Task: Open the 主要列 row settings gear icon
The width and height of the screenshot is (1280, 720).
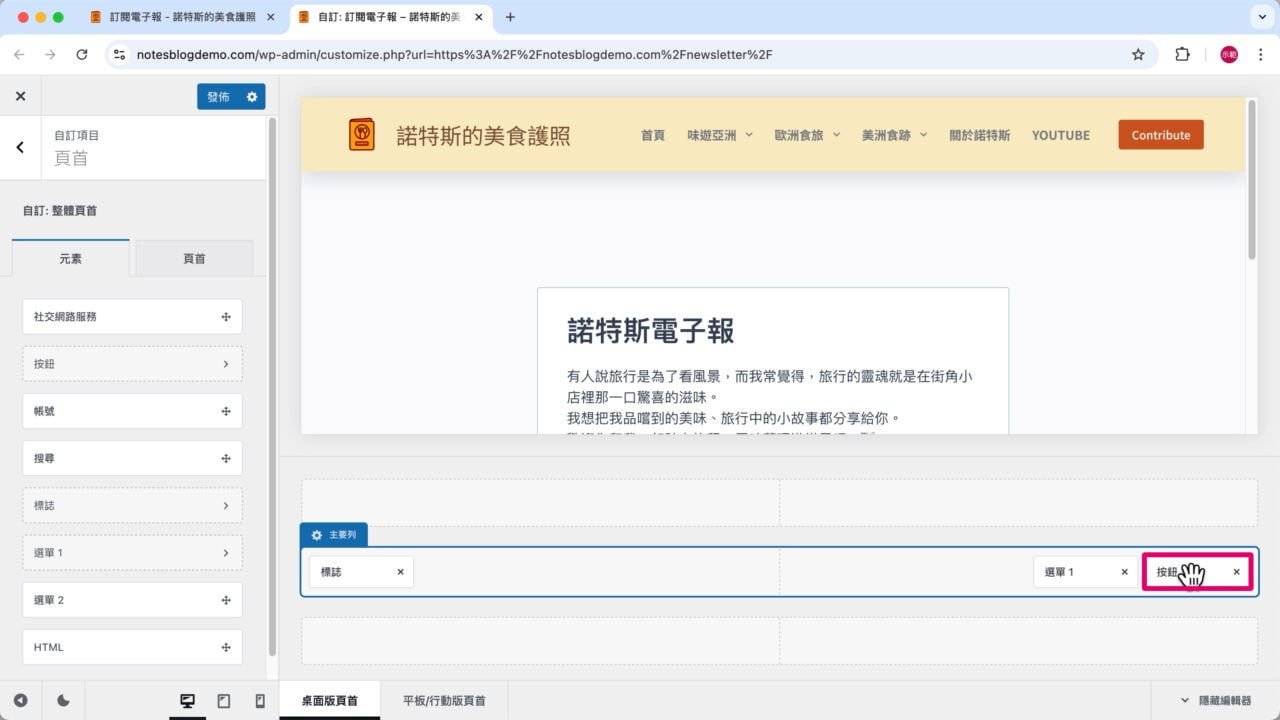Action: [x=316, y=534]
